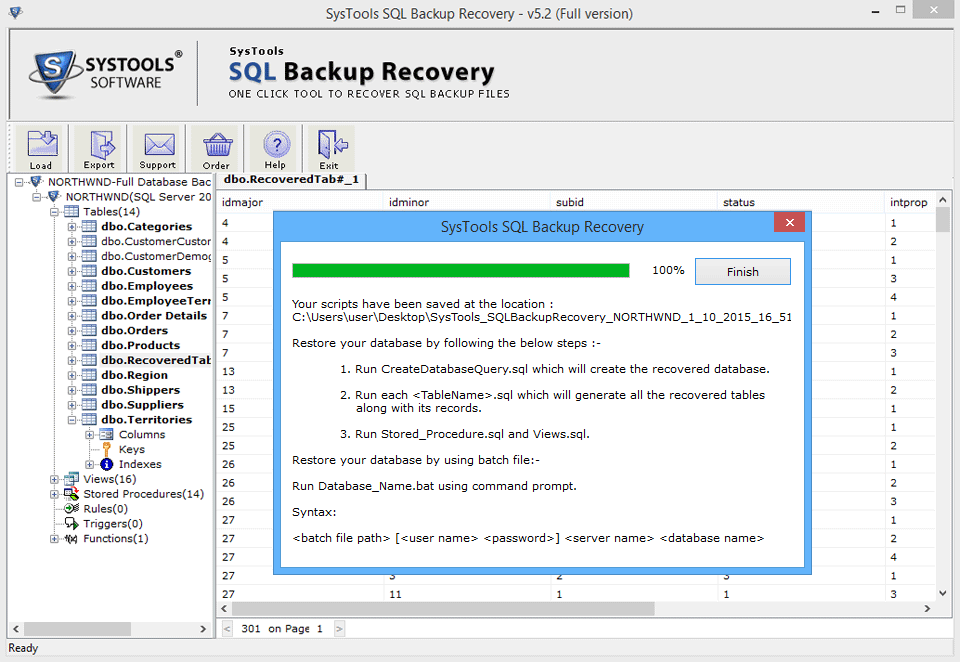The image size is (960, 662).
Task: Select dbo.EmployeeTerr in the tree
Action: (156, 301)
